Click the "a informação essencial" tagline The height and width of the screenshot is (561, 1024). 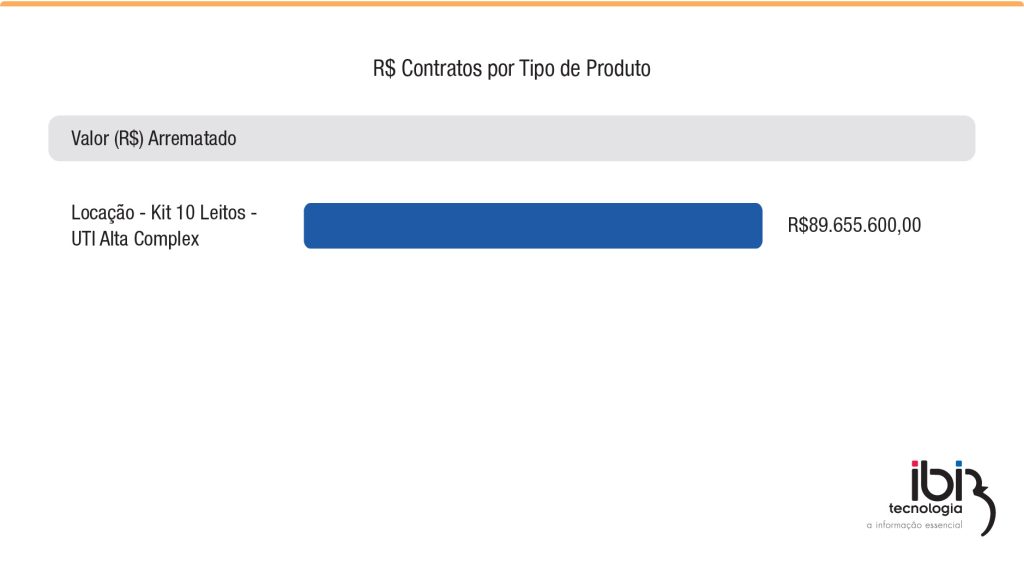point(913,525)
